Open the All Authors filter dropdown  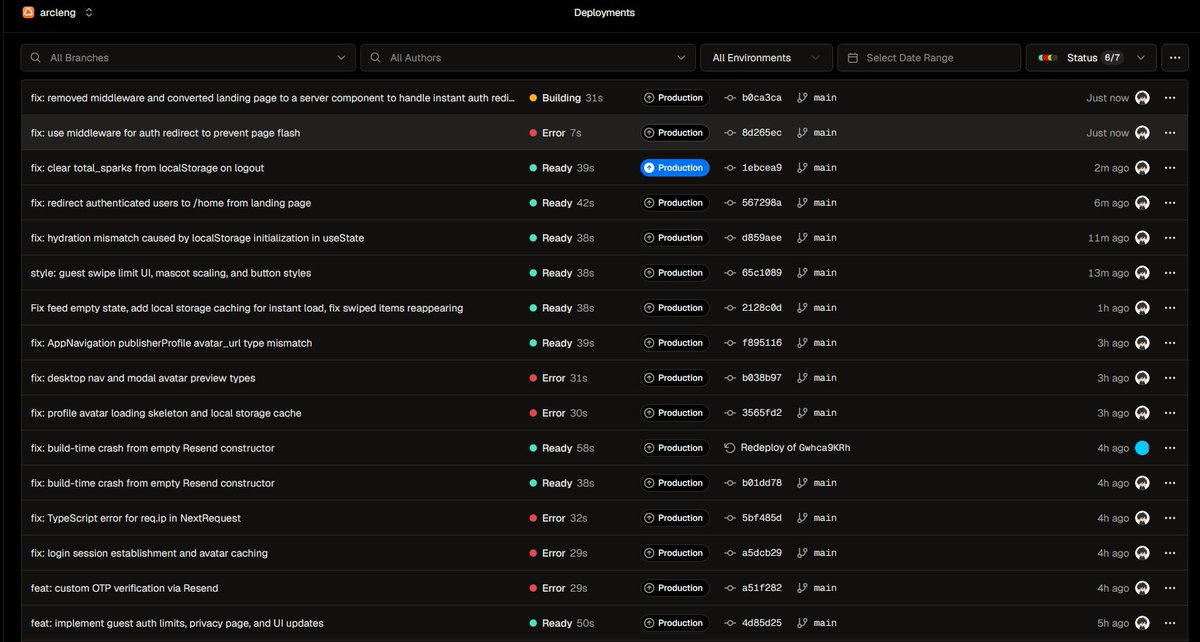tap(528, 58)
